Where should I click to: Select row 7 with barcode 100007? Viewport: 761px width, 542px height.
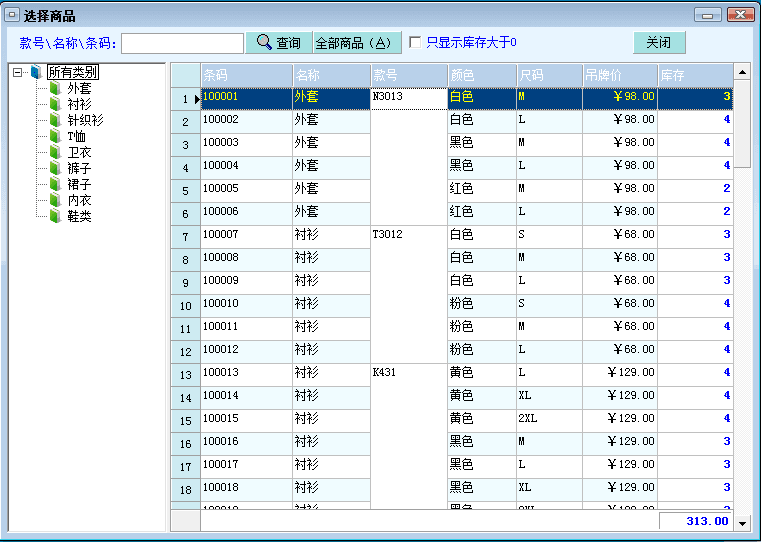click(245, 235)
